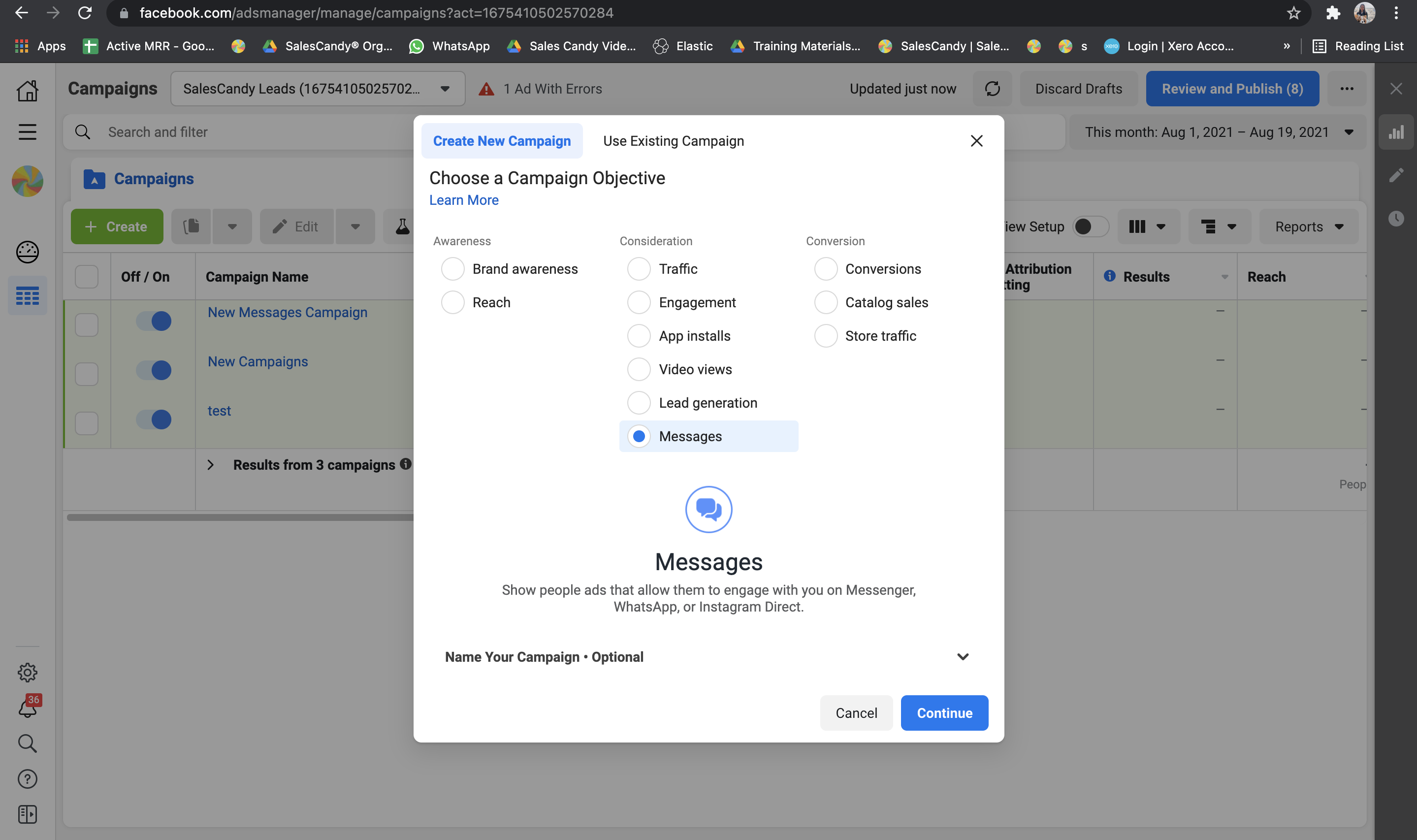1417x840 pixels.
Task: Select the Create New Campaign tab
Action: coord(501,141)
